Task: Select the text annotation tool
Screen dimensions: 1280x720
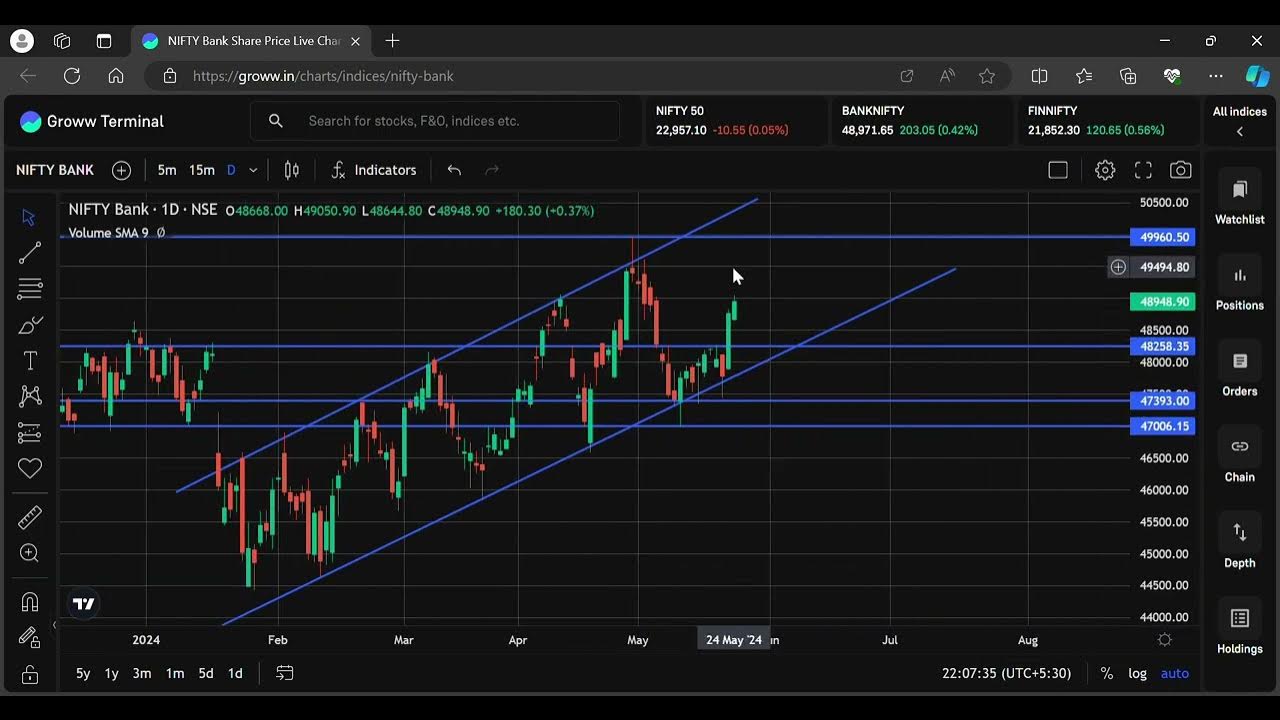Action: [29, 361]
